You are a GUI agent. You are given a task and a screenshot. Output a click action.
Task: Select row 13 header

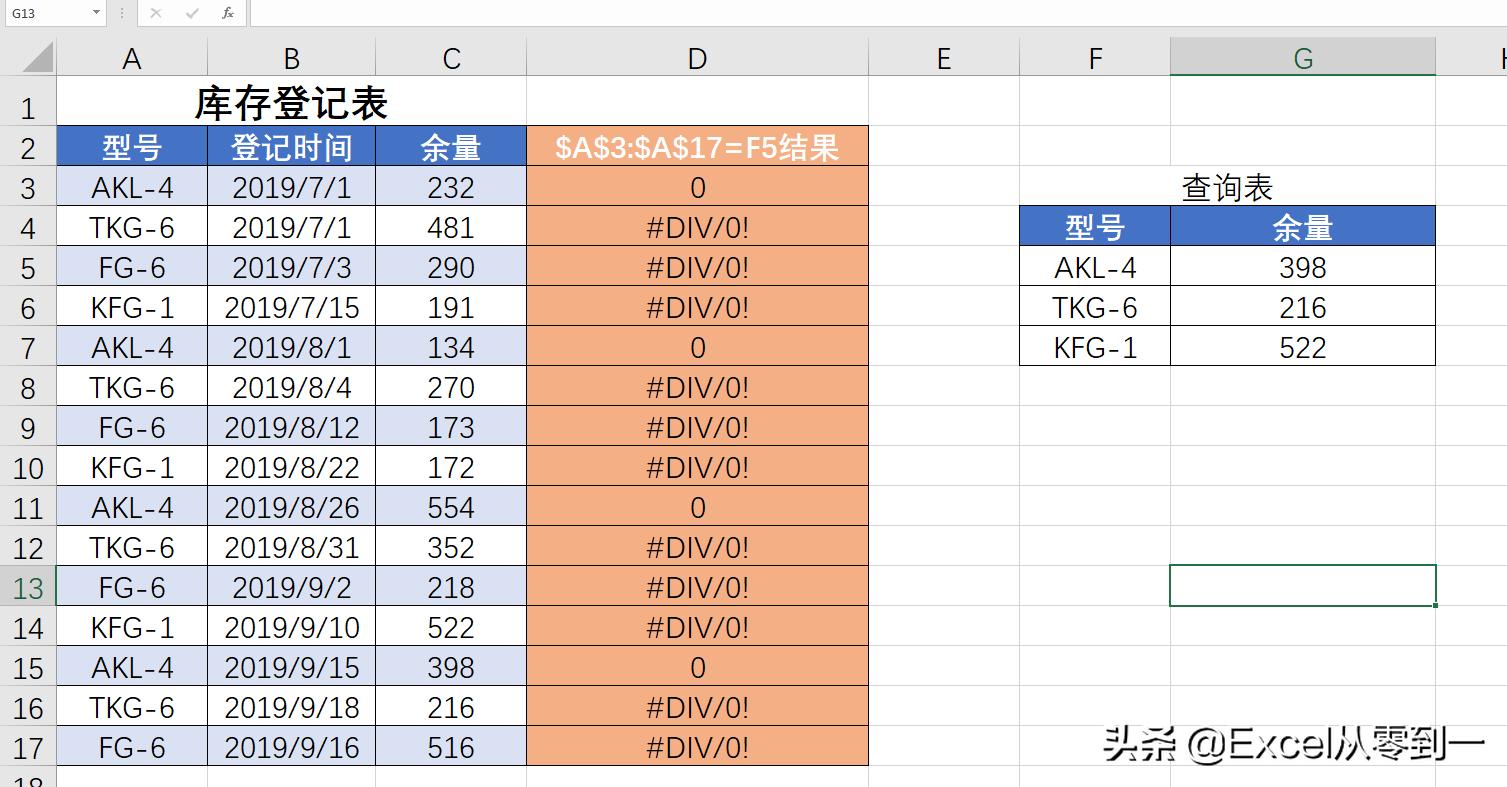tap(28, 587)
